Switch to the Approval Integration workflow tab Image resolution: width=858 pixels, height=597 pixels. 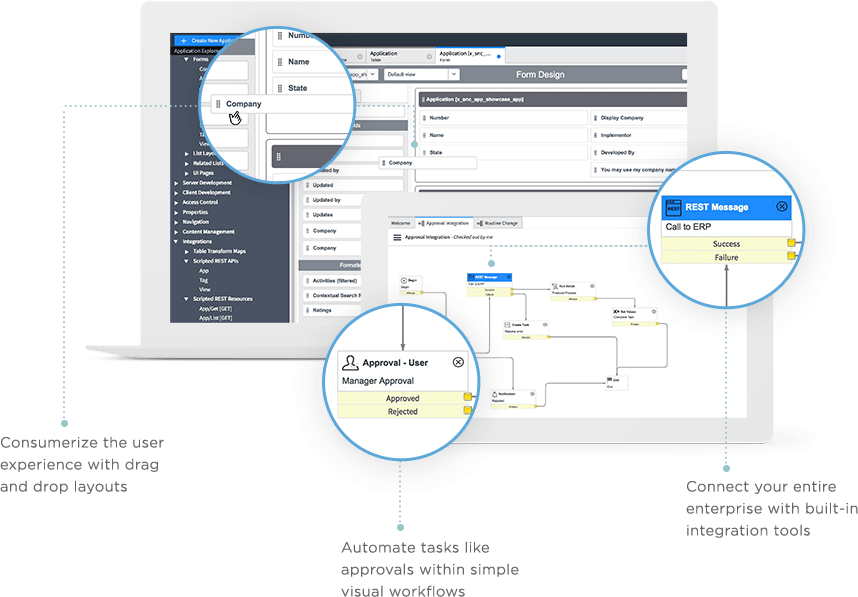[443, 223]
